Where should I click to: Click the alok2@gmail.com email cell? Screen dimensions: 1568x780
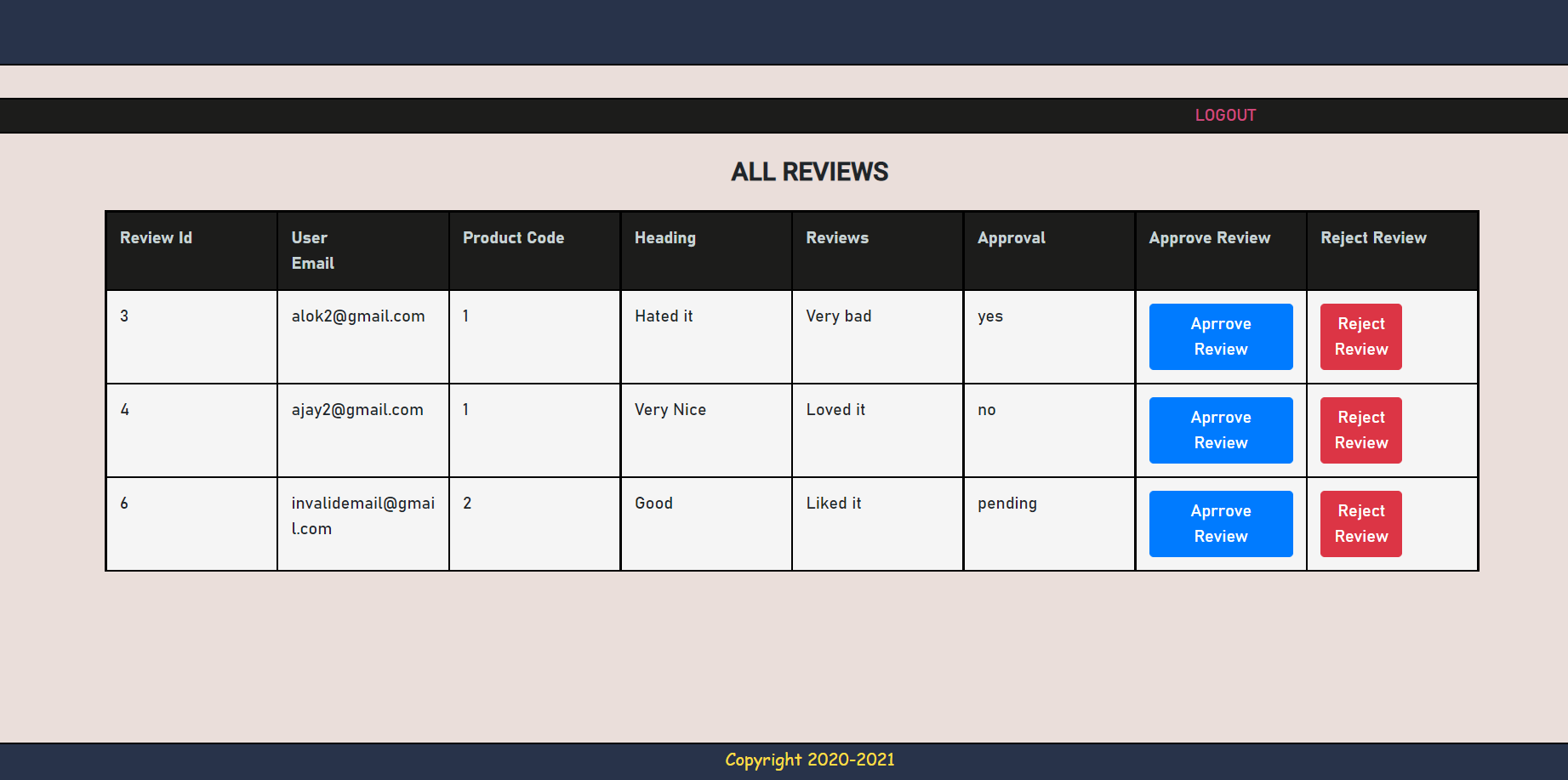[363, 337]
